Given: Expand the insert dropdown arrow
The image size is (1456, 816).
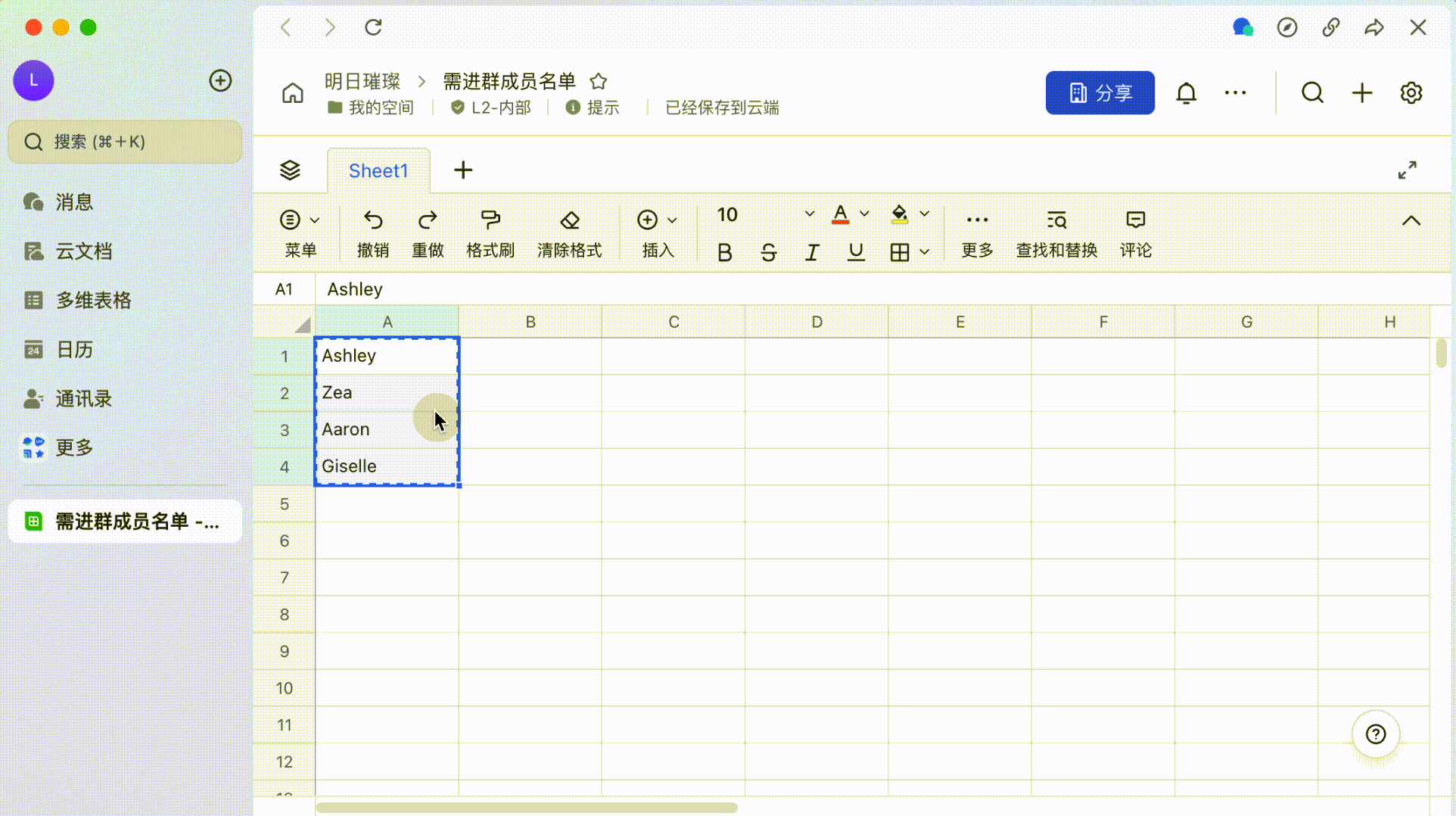Looking at the screenshot, I should tap(672, 221).
